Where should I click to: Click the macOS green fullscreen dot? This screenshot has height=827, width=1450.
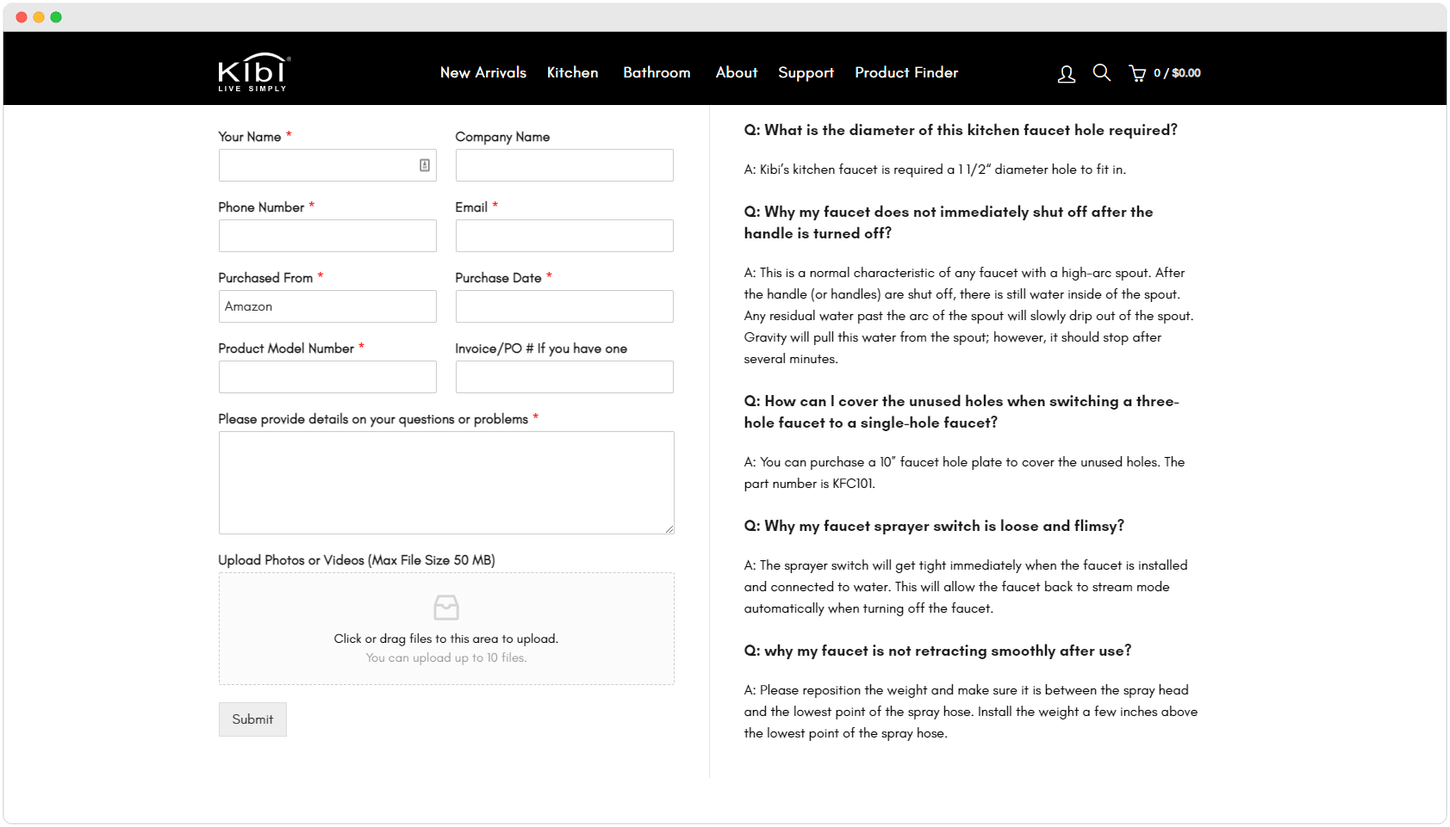pyautogui.click(x=56, y=17)
